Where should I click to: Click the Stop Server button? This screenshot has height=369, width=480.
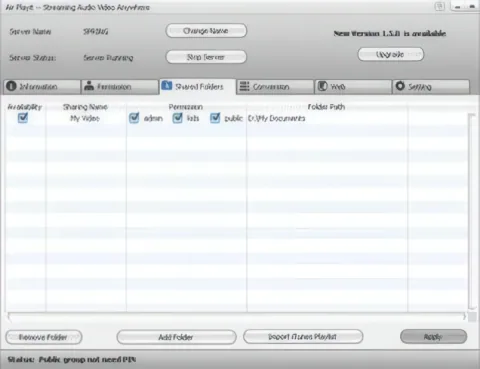click(x=206, y=57)
